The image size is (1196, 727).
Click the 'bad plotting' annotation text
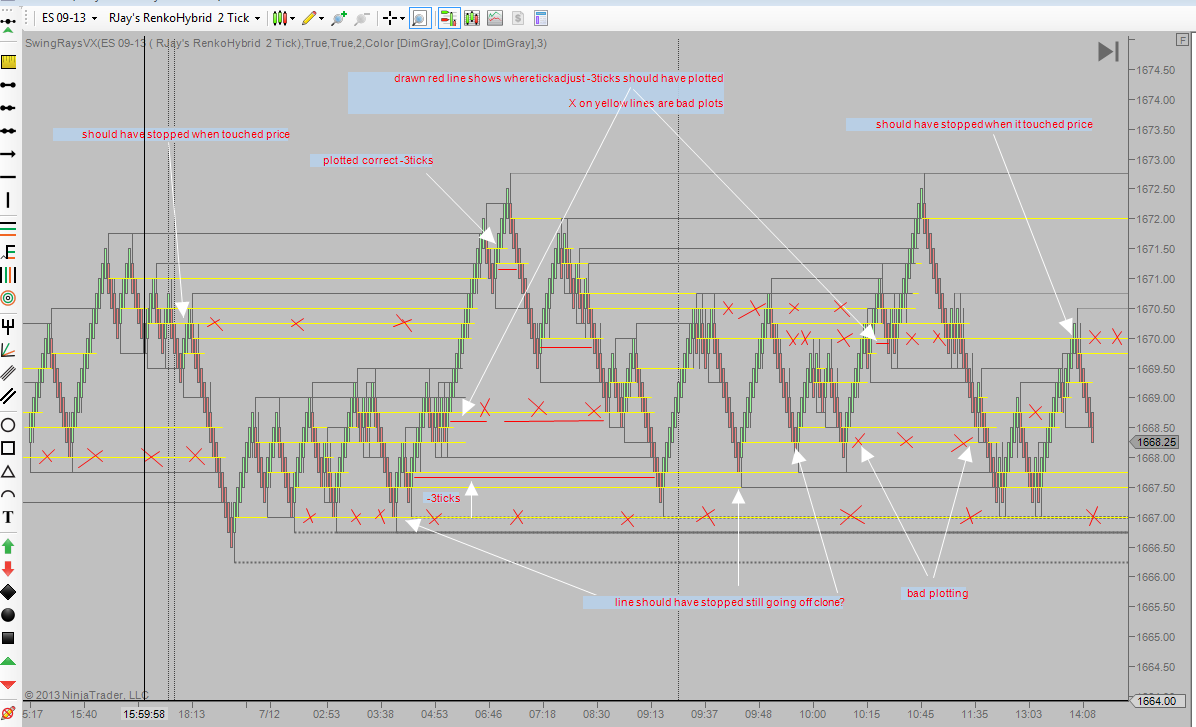pyautogui.click(x=937, y=594)
